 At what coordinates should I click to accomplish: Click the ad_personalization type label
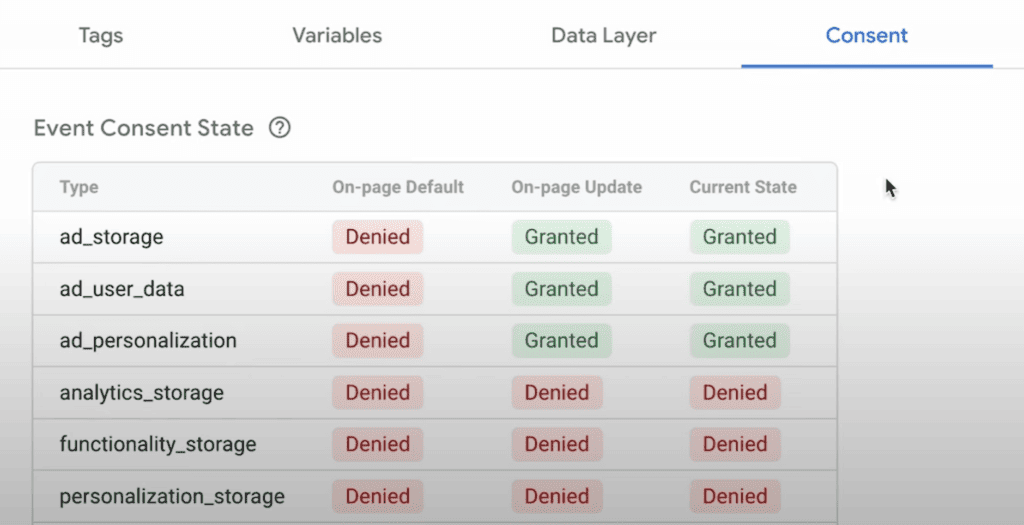point(148,341)
